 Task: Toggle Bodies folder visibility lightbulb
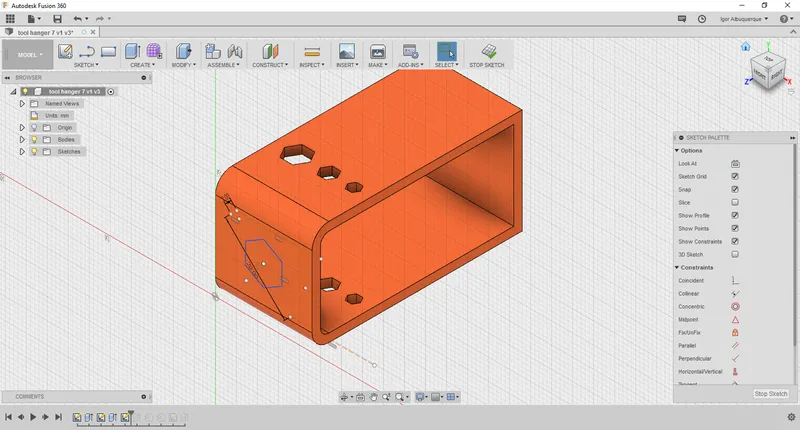click(x=34, y=140)
